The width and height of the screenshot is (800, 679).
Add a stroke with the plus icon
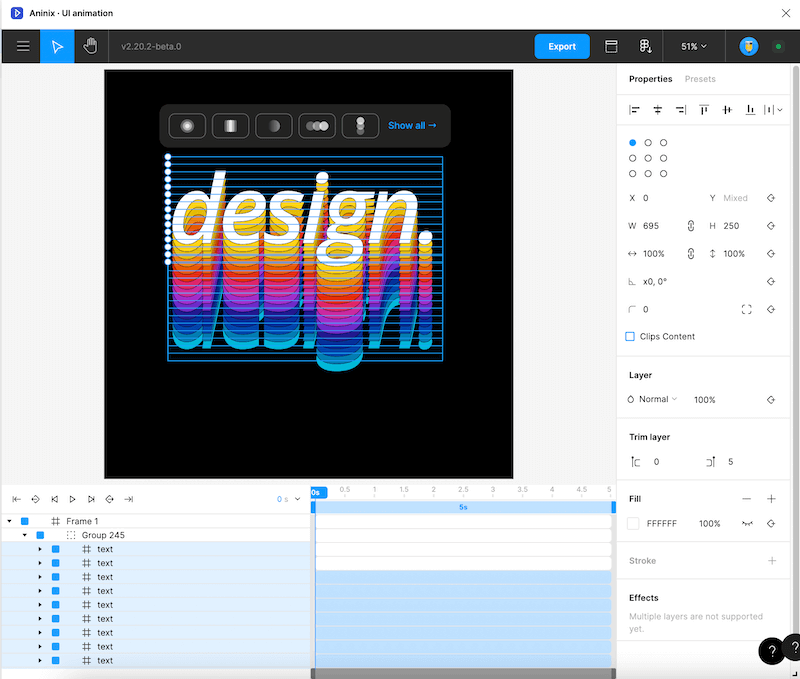coord(772,561)
